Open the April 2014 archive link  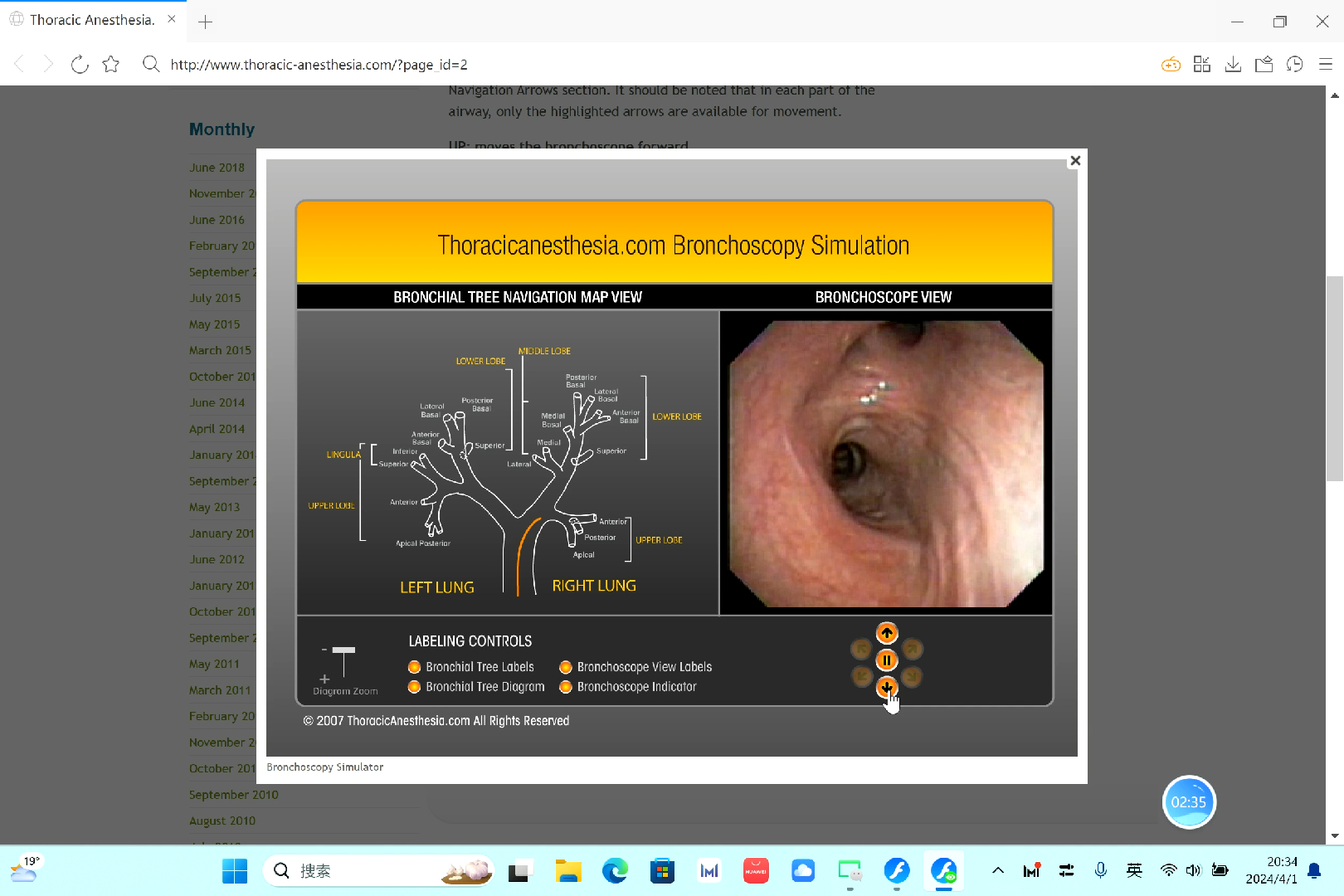tap(217, 429)
